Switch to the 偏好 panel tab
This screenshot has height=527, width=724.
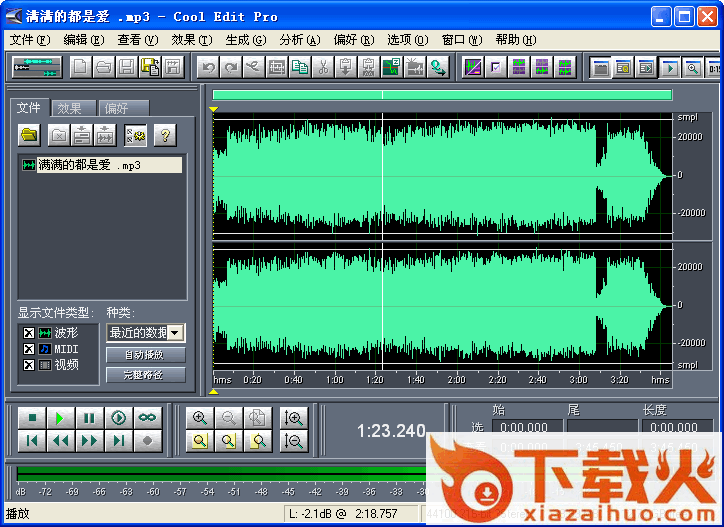(x=123, y=109)
